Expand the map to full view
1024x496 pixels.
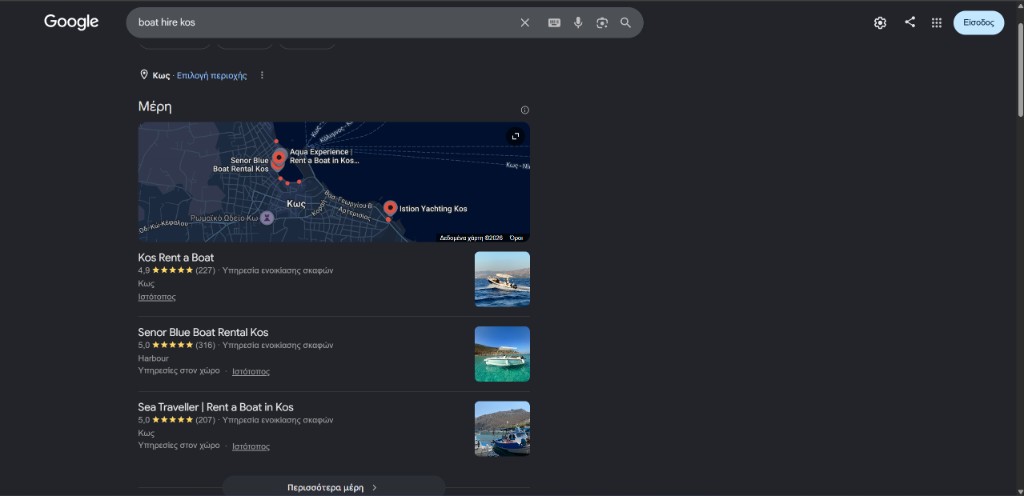[515, 136]
